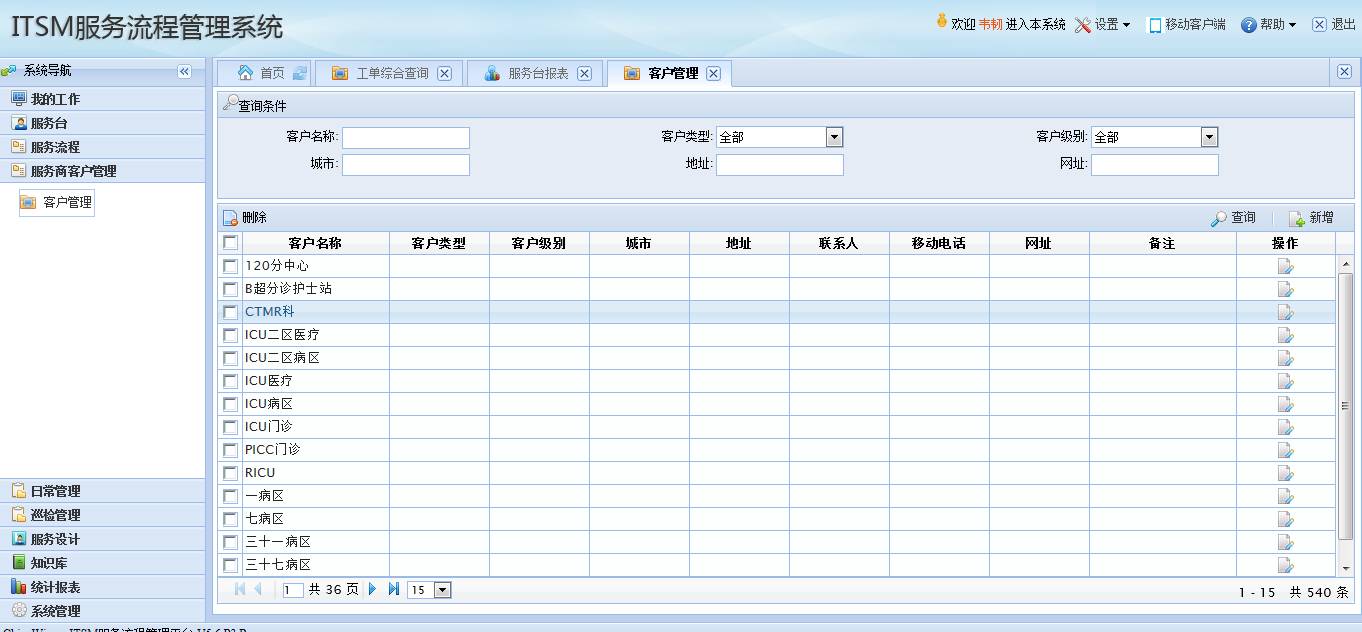This screenshot has height=632, width=1362.
Task: Check the checkbox for 120分中心 row
Action: pyautogui.click(x=230, y=265)
